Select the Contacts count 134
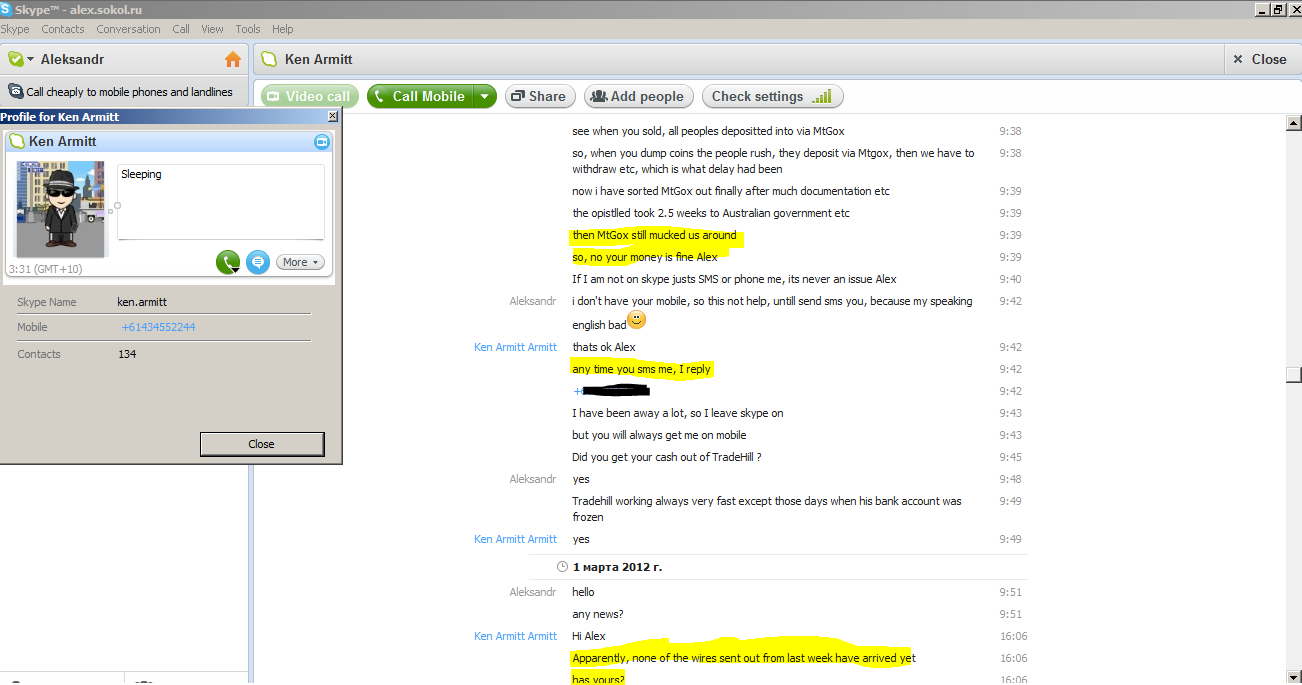Viewport: 1302px width, 685px height. (x=127, y=354)
